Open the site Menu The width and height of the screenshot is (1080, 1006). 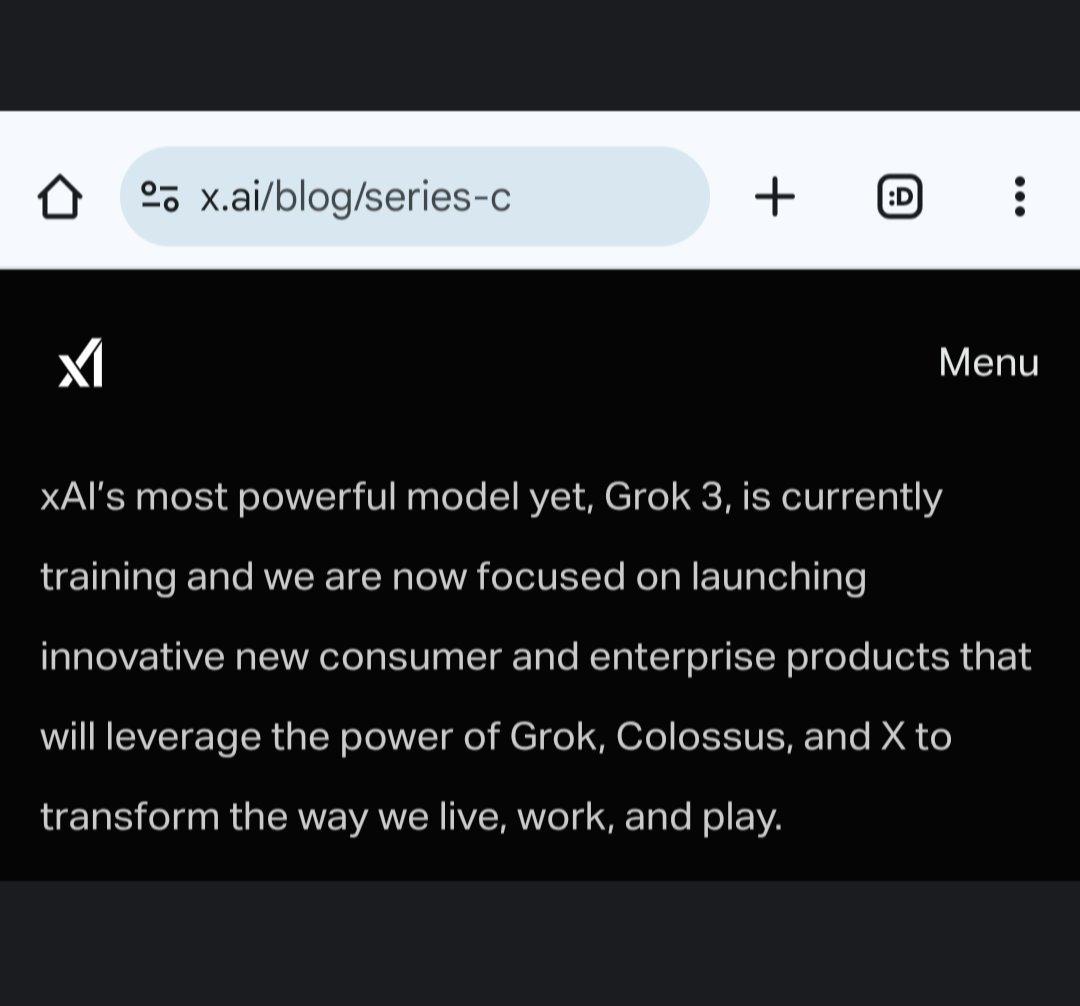pos(988,362)
